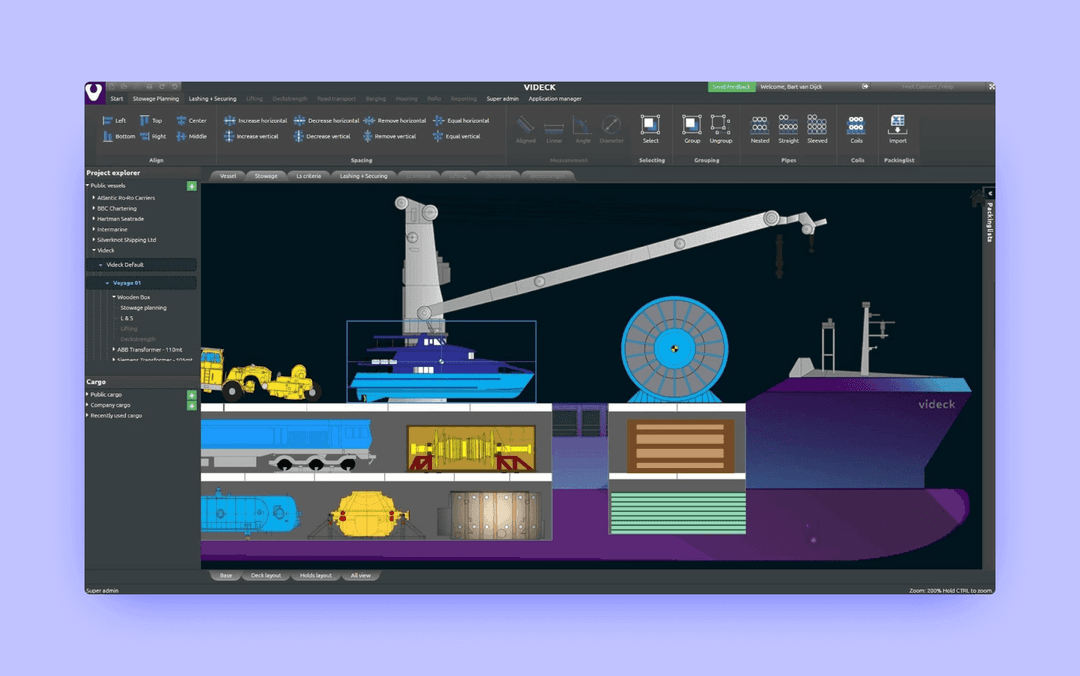Click the Import packinglist icon
The height and width of the screenshot is (676, 1080).
tap(897, 124)
